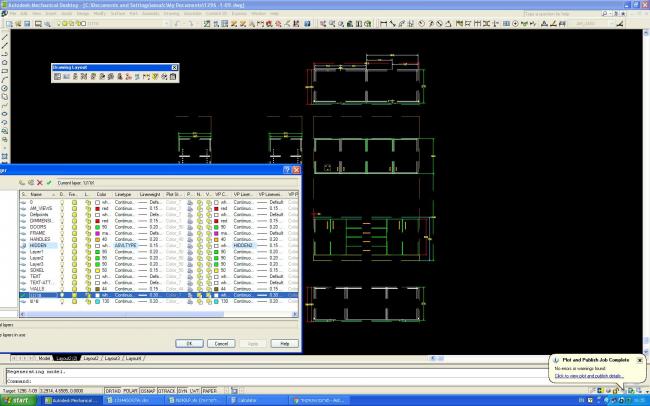
Task: Click the dialog's question mark help icon
Action: coord(285,171)
